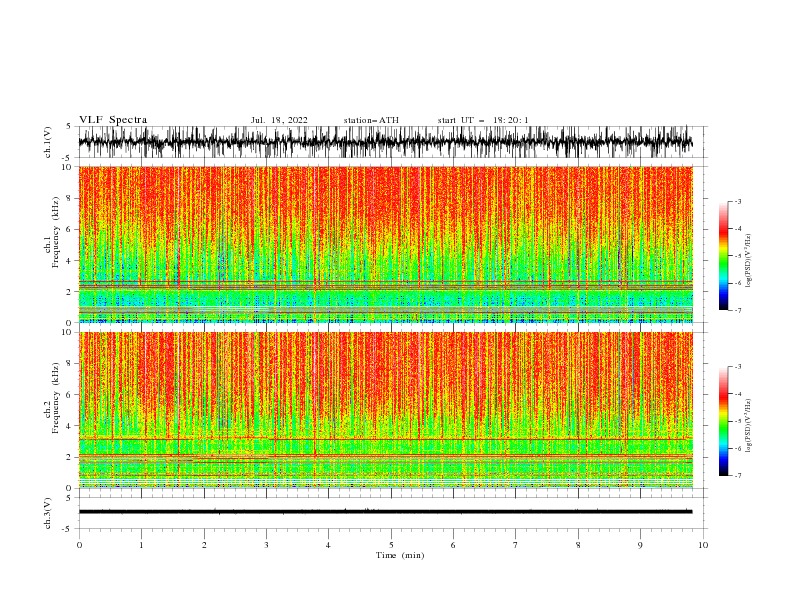Screen dimensions: 792x612
Task: Select the 'station=ATH' label
Action: pyautogui.click(x=371, y=120)
